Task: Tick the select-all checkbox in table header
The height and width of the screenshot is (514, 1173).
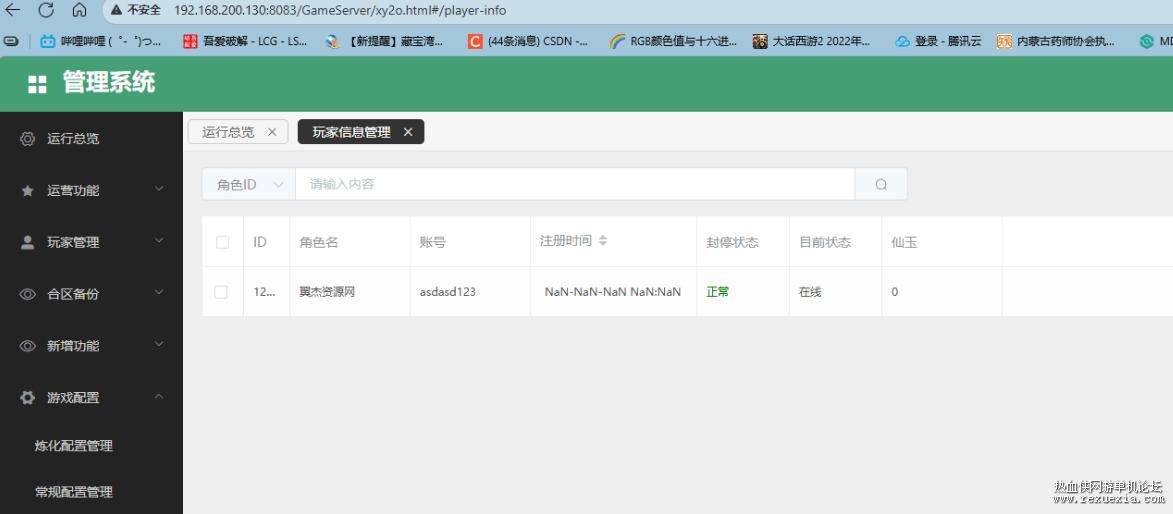Action: click(222, 242)
